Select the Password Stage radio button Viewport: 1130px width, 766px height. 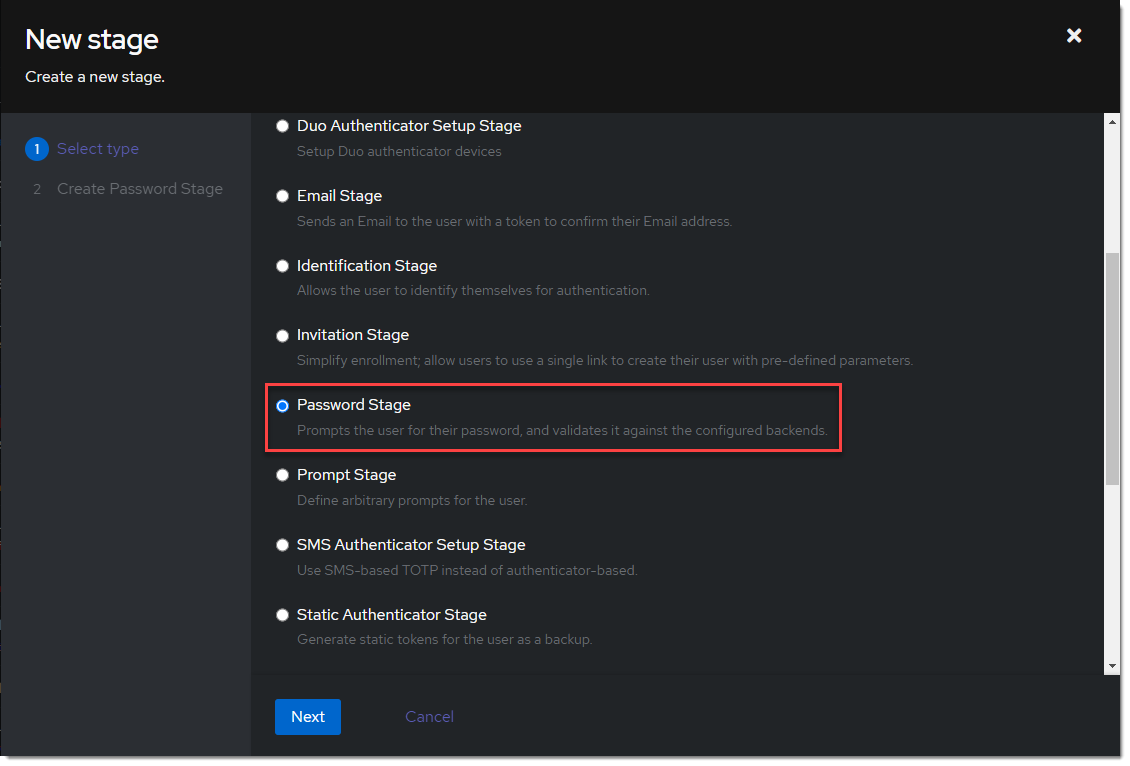(x=283, y=405)
